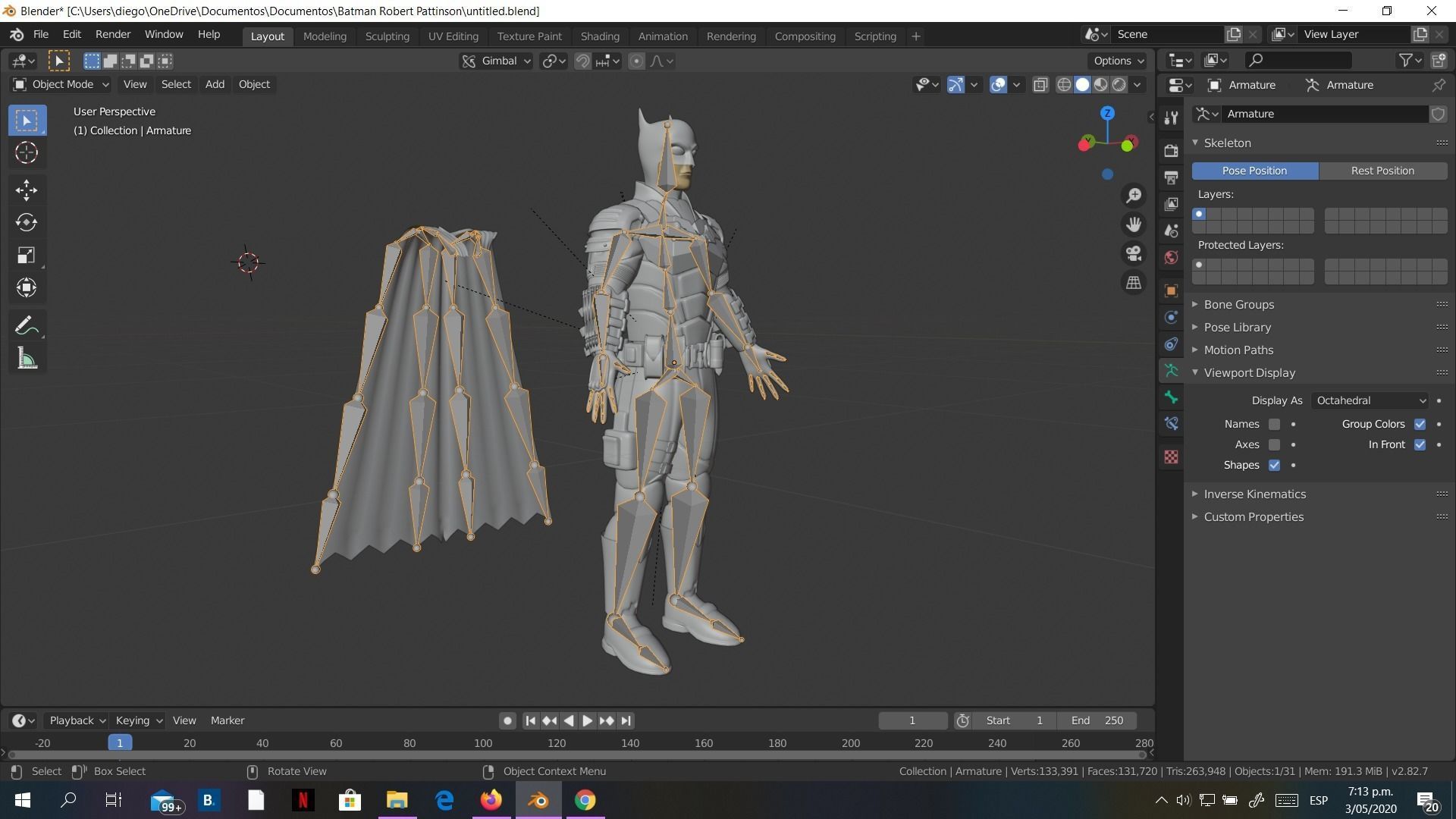Click the pan view hand icon
The image size is (1456, 819).
(x=1134, y=224)
